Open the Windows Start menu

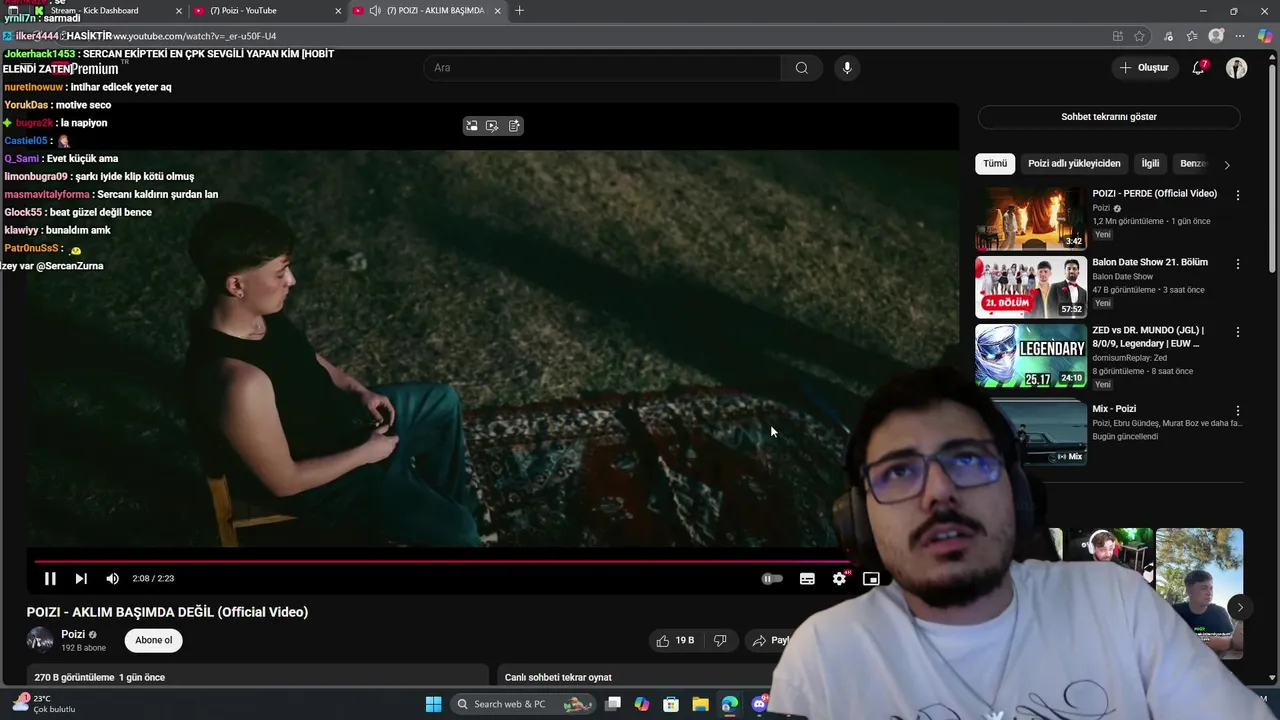pos(433,704)
